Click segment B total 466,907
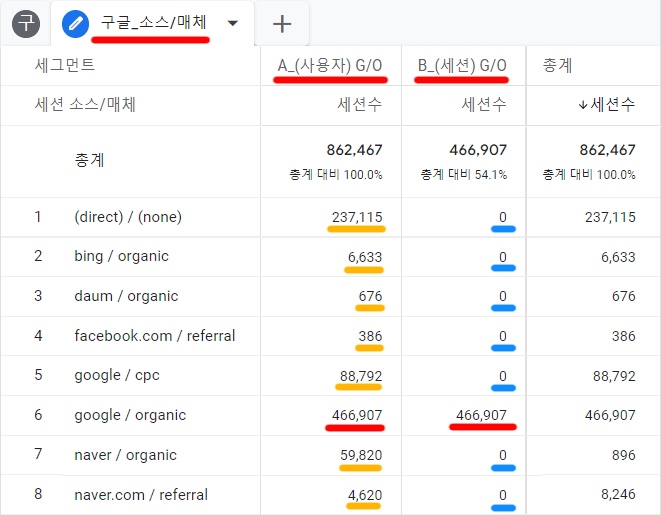661x515 pixels. pos(478,150)
